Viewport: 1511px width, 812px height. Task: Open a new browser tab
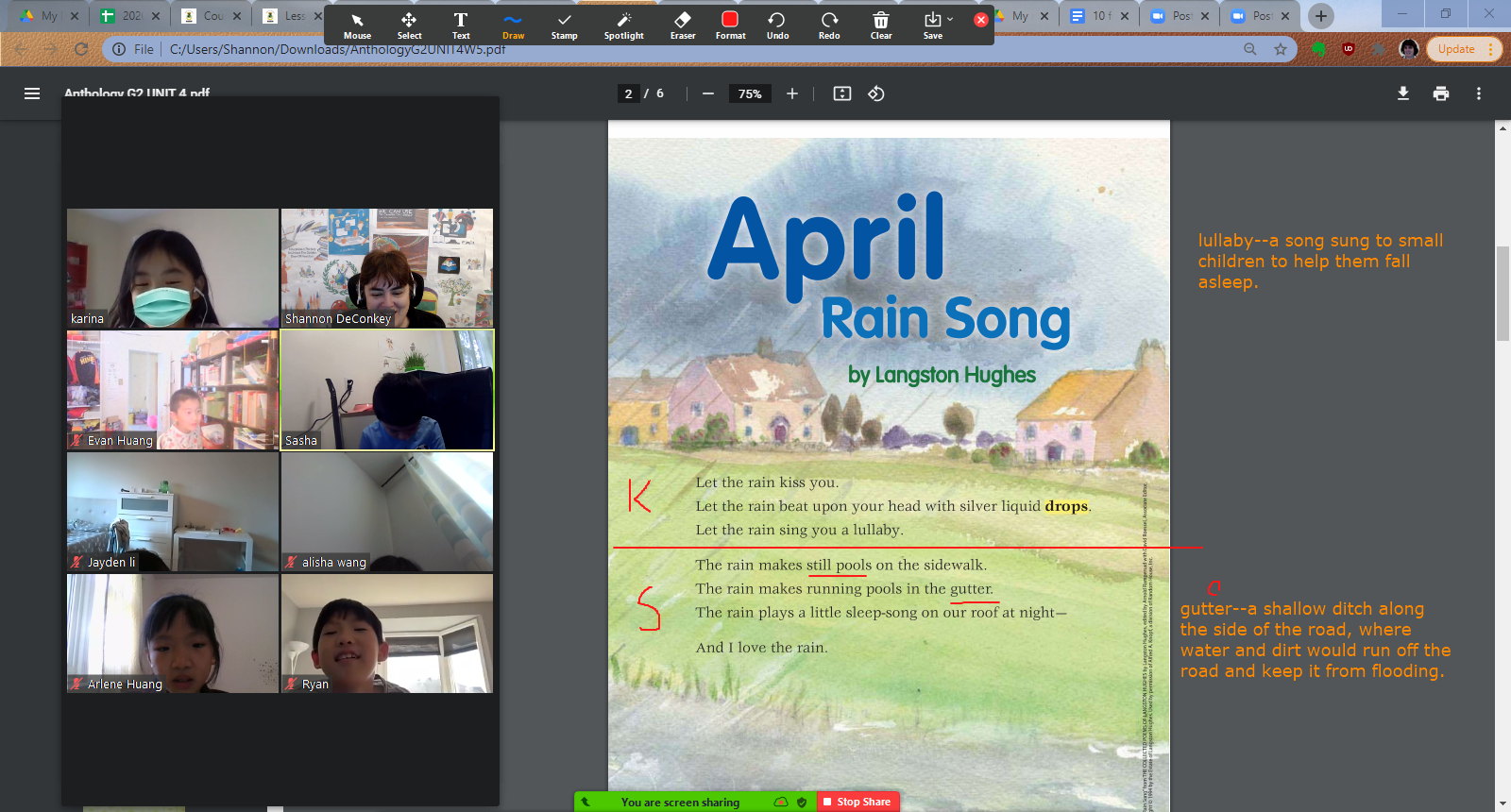pos(1321,15)
